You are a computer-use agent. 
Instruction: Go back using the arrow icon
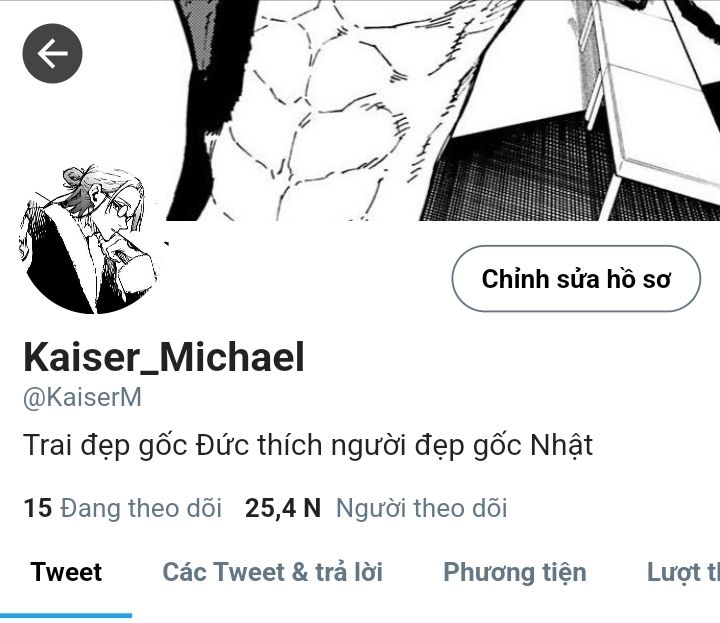click(x=52, y=53)
